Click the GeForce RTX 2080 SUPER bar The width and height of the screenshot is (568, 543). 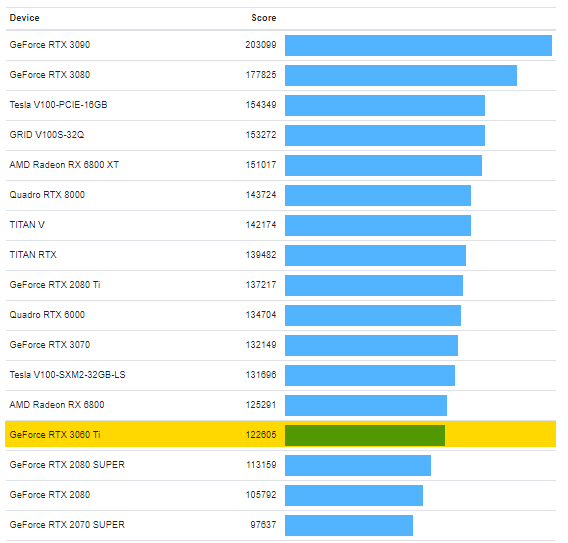click(x=358, y=466)
